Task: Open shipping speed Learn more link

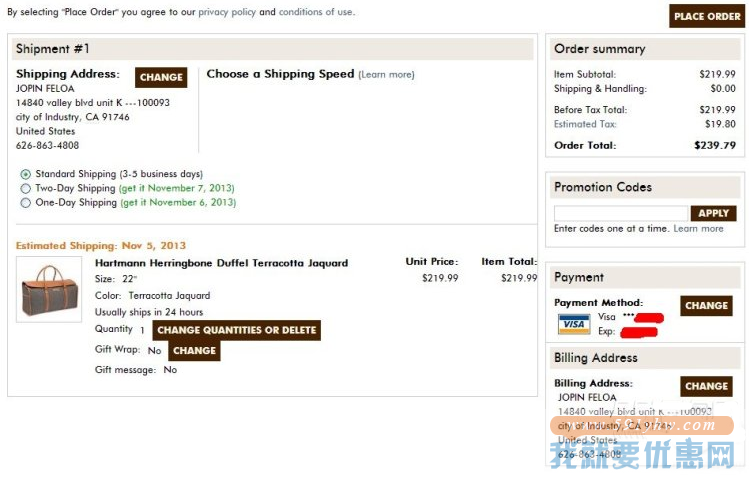Action: (386, 75)
